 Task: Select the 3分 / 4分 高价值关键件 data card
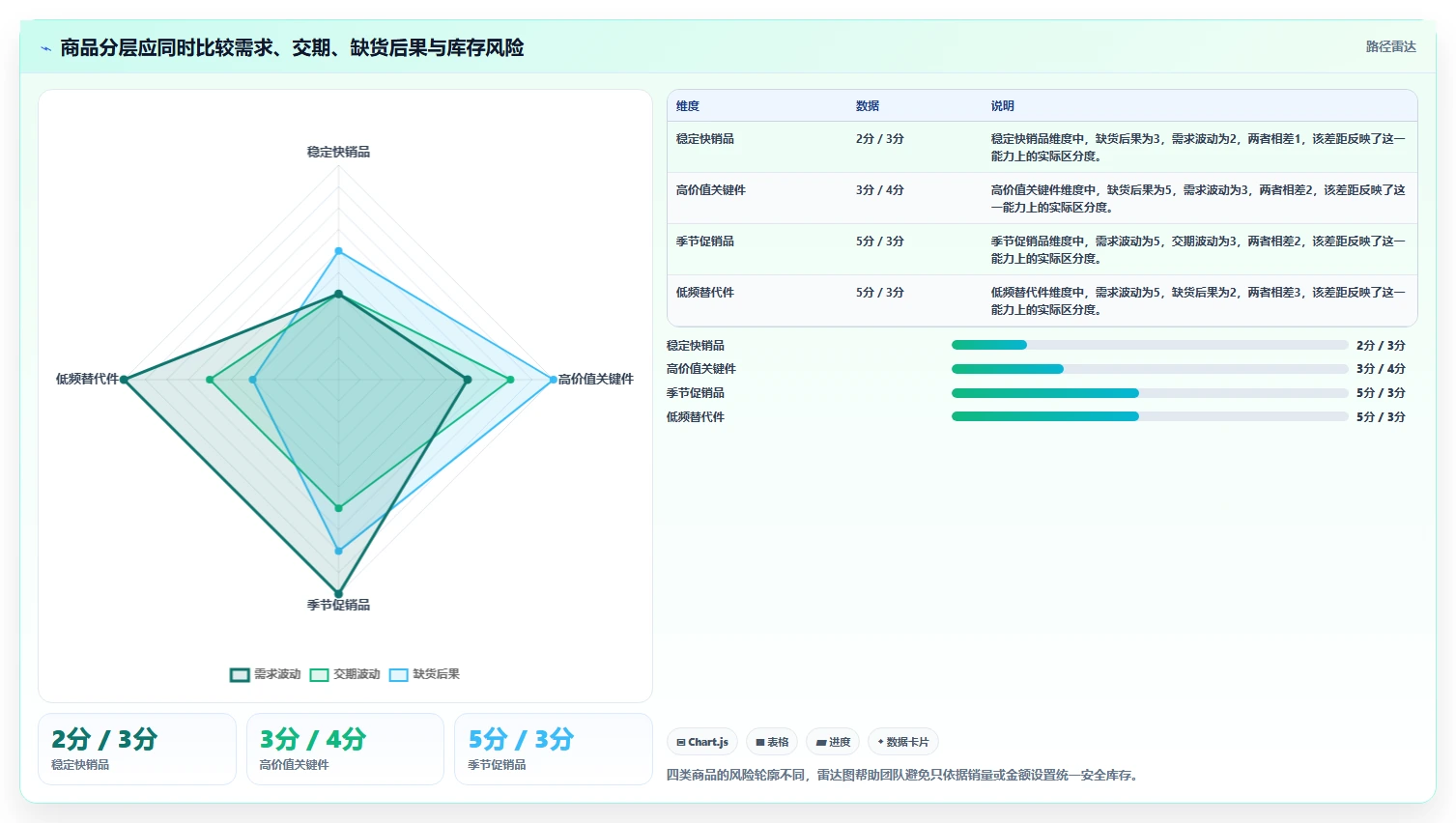tap(345, 749)
